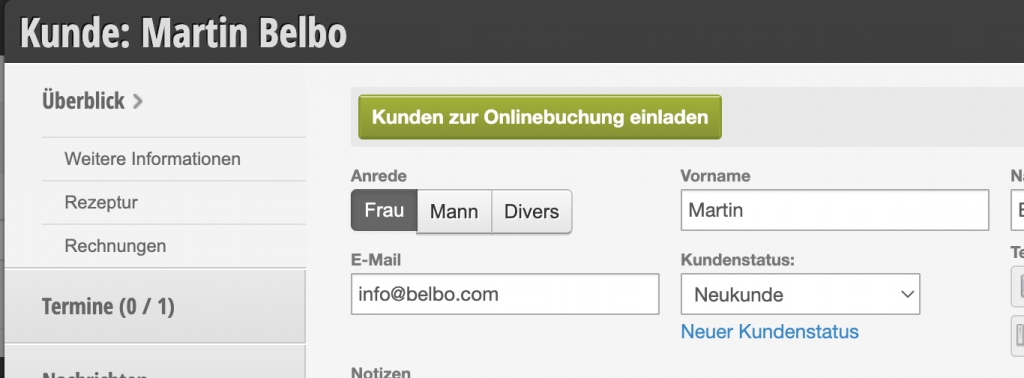
Task: Open the Neukunde status combo box
Action: [x=800, y=294]
